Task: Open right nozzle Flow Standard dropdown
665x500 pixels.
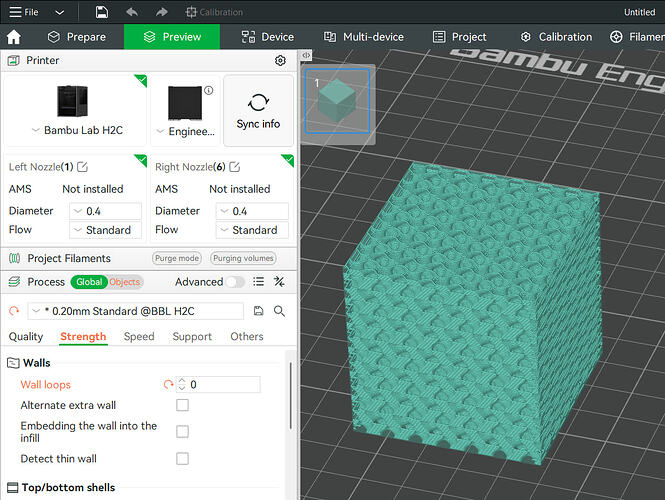Action: (252, 230)
